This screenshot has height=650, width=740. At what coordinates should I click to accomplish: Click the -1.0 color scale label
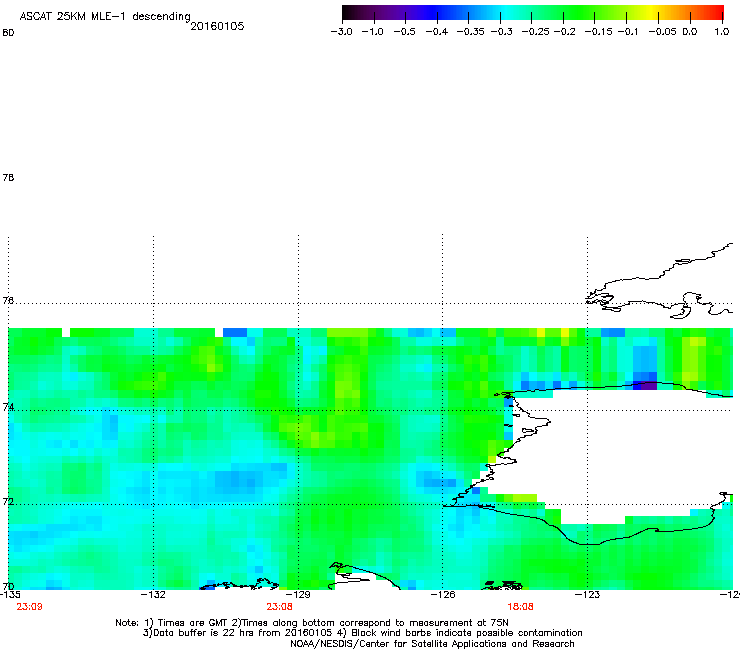[x=372, y=32]
